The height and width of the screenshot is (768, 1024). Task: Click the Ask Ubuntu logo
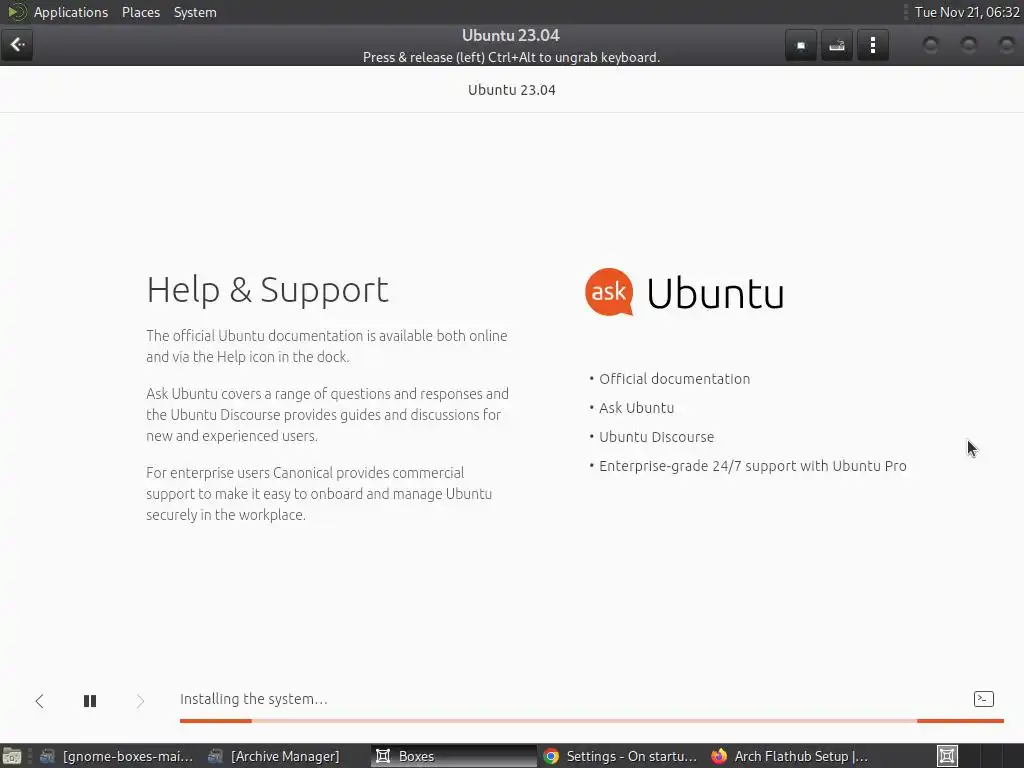(684, 292)
